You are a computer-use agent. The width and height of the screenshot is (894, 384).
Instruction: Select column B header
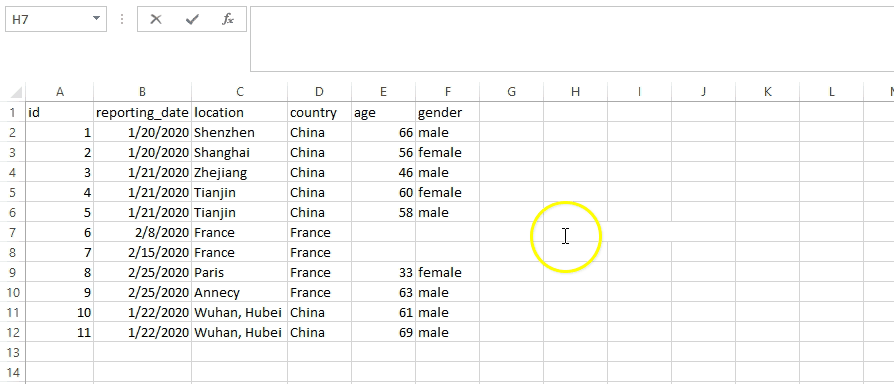tap(142, 92)
